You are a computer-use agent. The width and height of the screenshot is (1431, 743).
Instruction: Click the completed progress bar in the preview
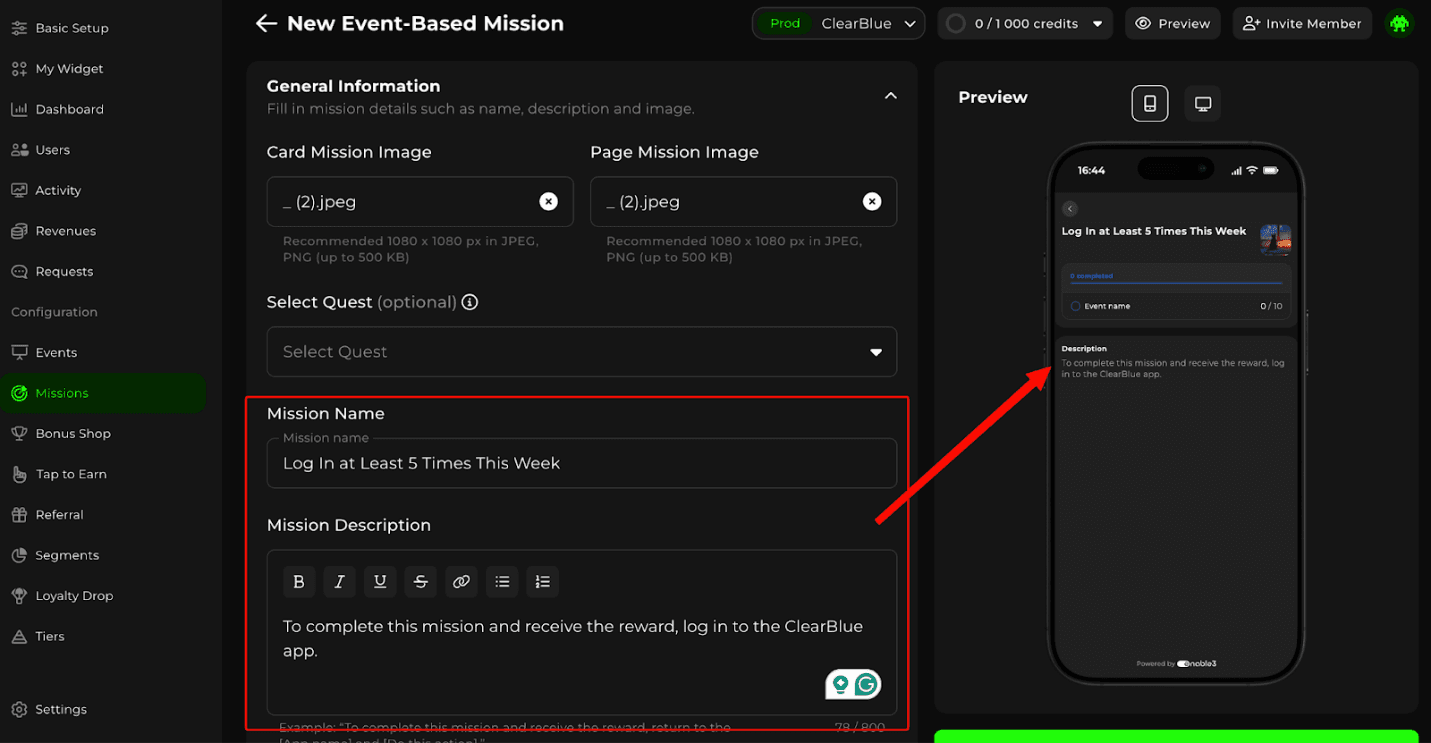click(1176, 283)
